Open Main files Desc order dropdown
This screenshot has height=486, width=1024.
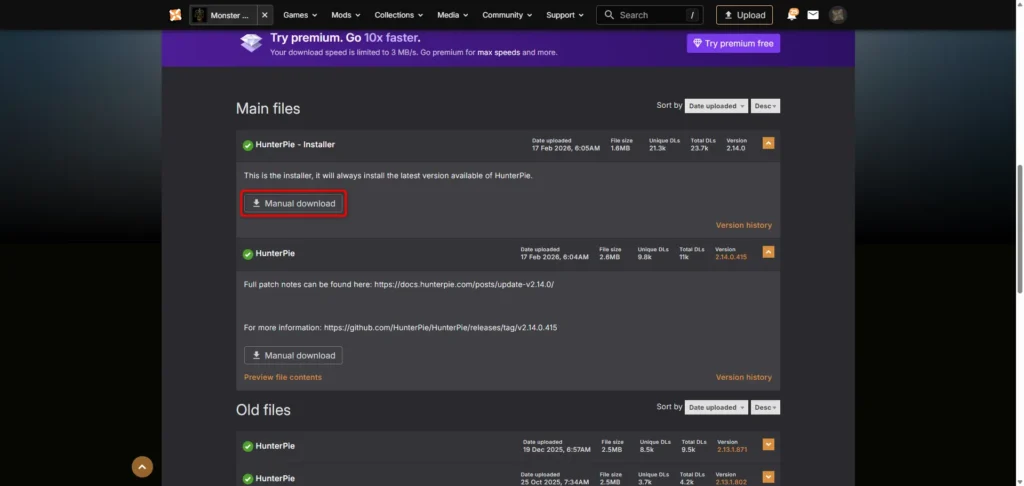coord(765,106)
